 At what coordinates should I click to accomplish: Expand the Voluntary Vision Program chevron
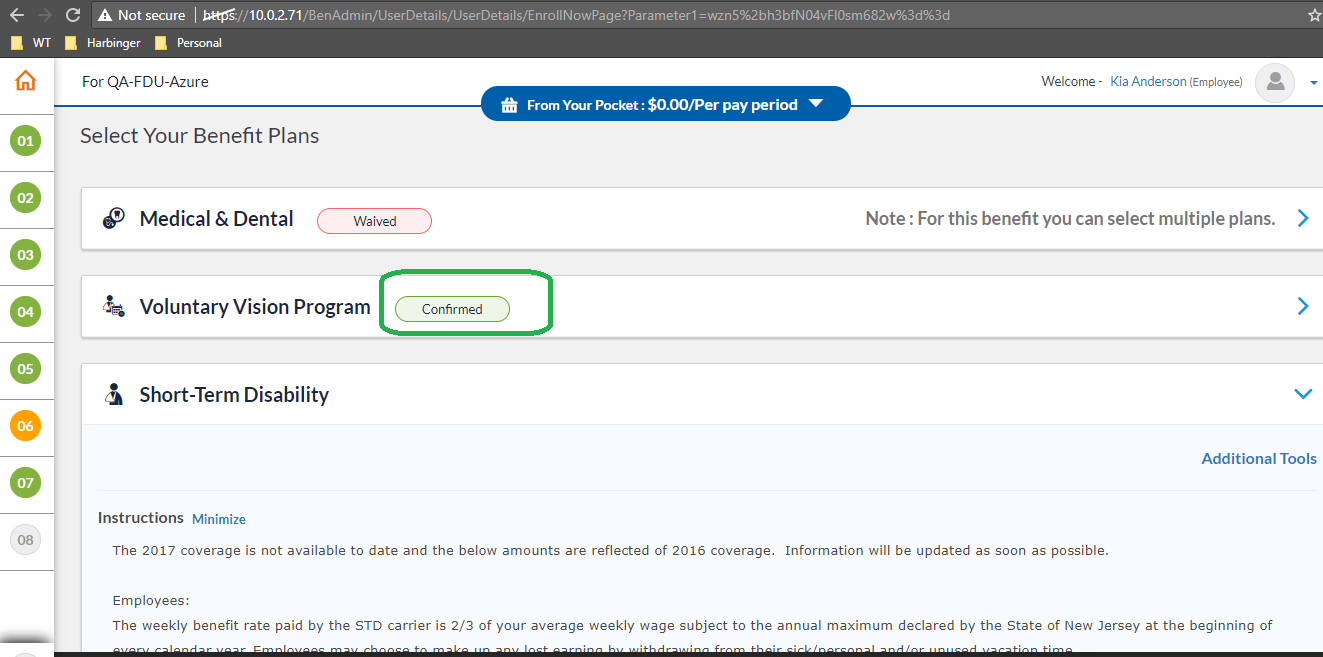click(1302, 306)
